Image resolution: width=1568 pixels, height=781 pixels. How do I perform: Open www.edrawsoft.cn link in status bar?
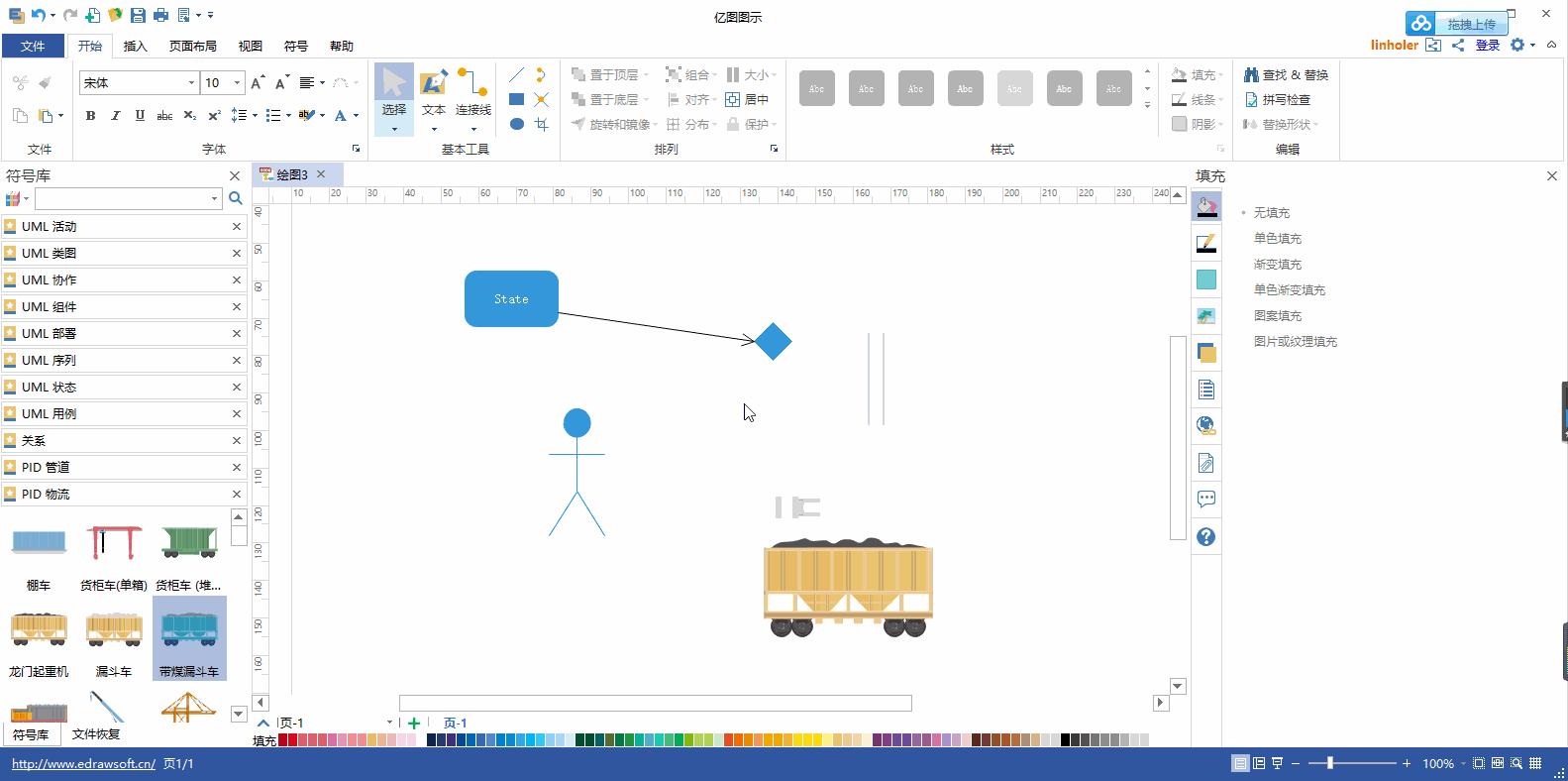(83, 764)
